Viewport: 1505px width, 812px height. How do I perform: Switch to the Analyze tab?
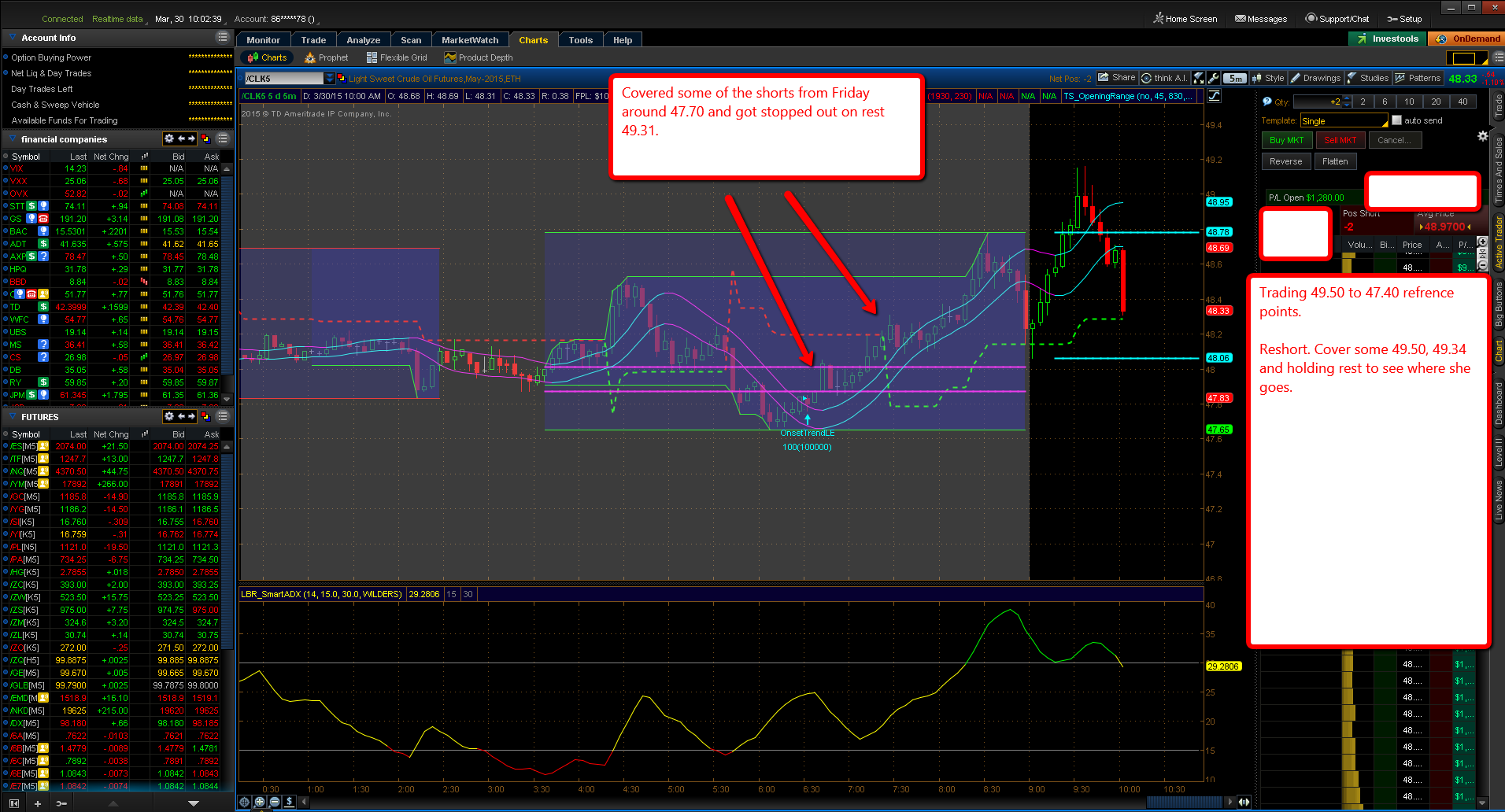(x=364, y=40)
